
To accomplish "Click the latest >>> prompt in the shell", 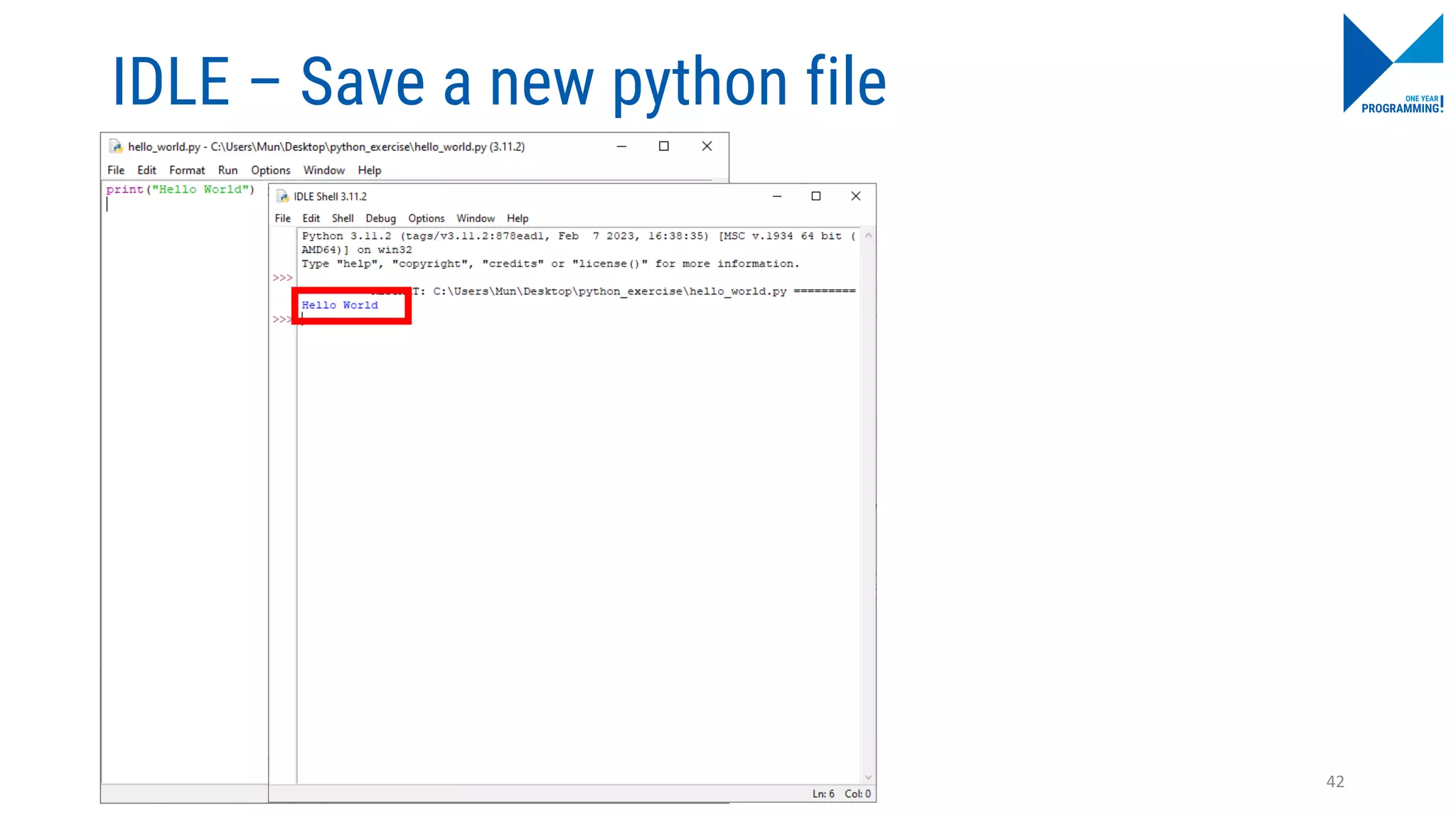I will (282, 320).
